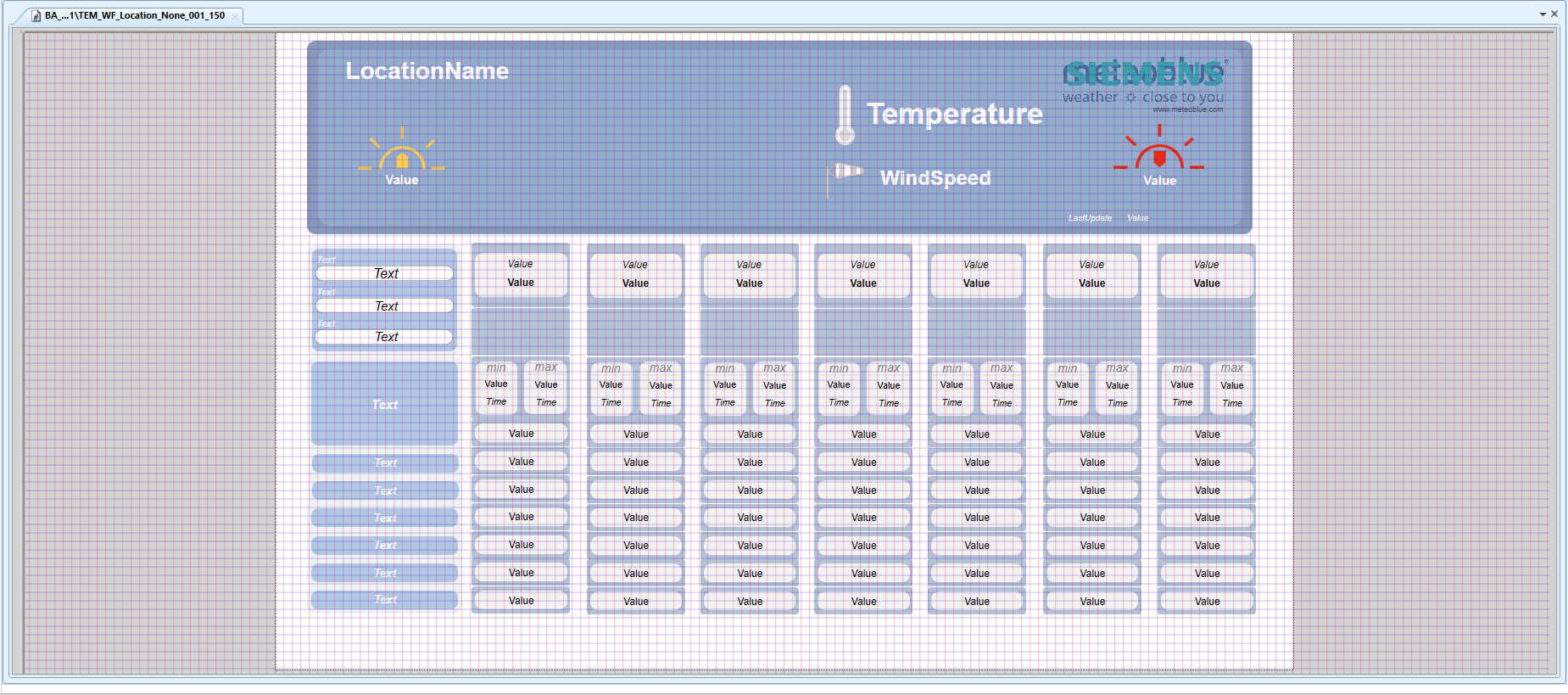The height and width of the screenshot is (695, 1568).
Task: Select the LocationName text element
Action: coord(427,71)
